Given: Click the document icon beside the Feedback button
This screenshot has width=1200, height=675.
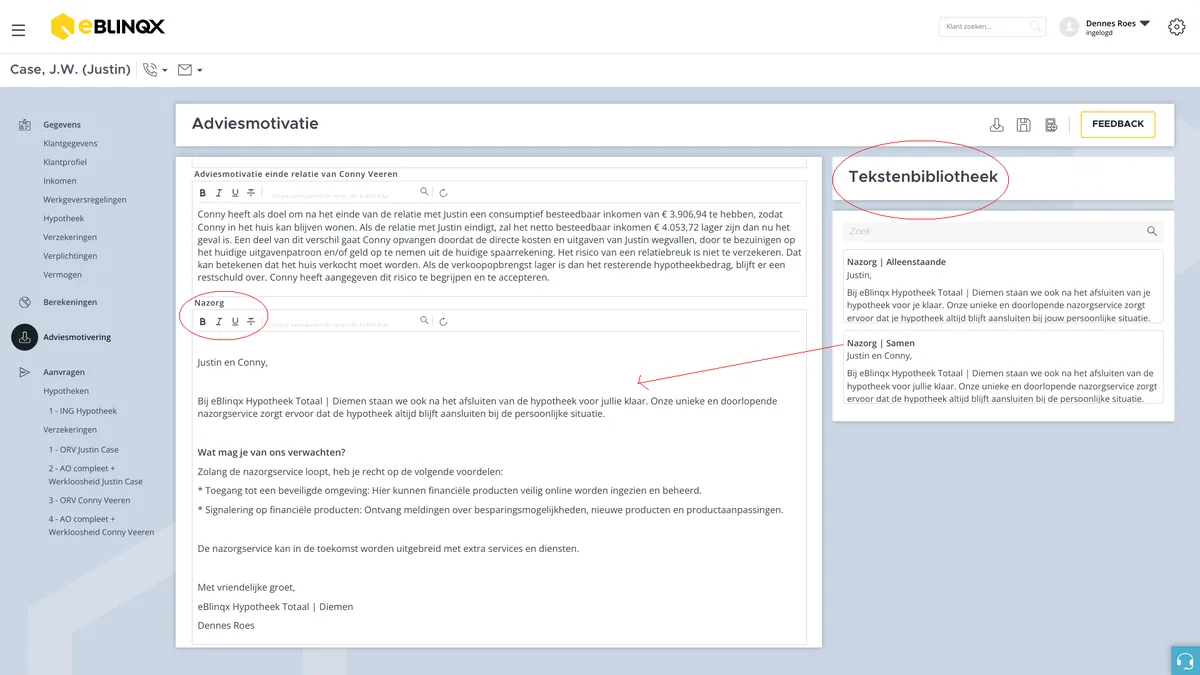Looking at the screenshot, I should (x=1051, y=125).
